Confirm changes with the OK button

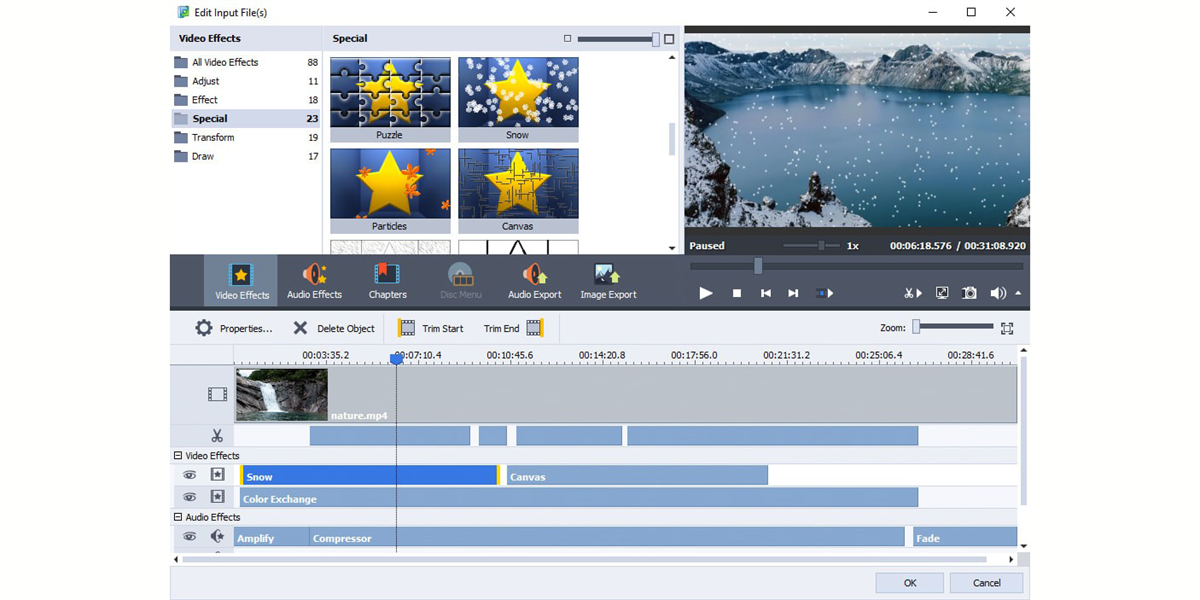point(909,582)
